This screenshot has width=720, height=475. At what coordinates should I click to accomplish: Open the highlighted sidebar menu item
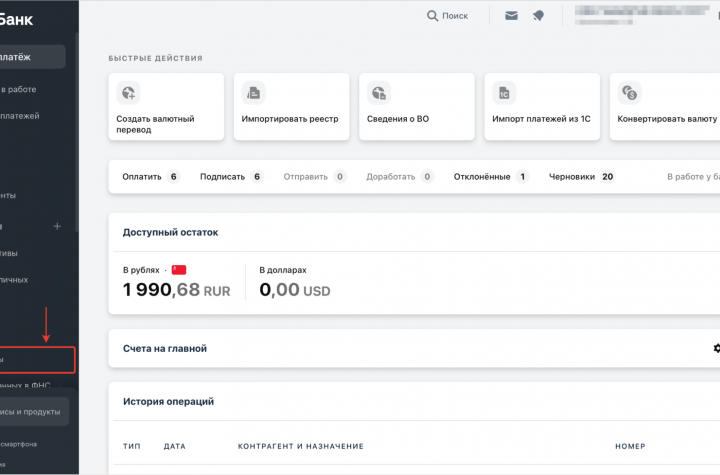(37, 359)
